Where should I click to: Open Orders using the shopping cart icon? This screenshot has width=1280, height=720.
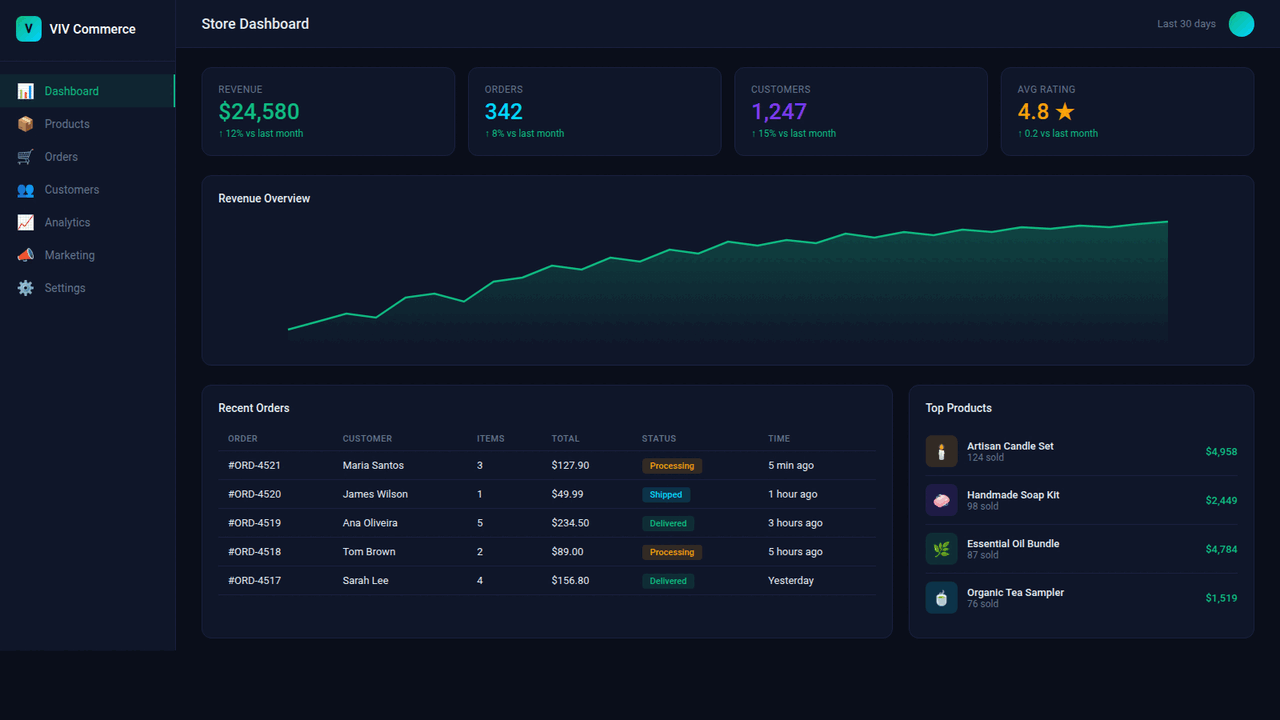pos(26,156)
